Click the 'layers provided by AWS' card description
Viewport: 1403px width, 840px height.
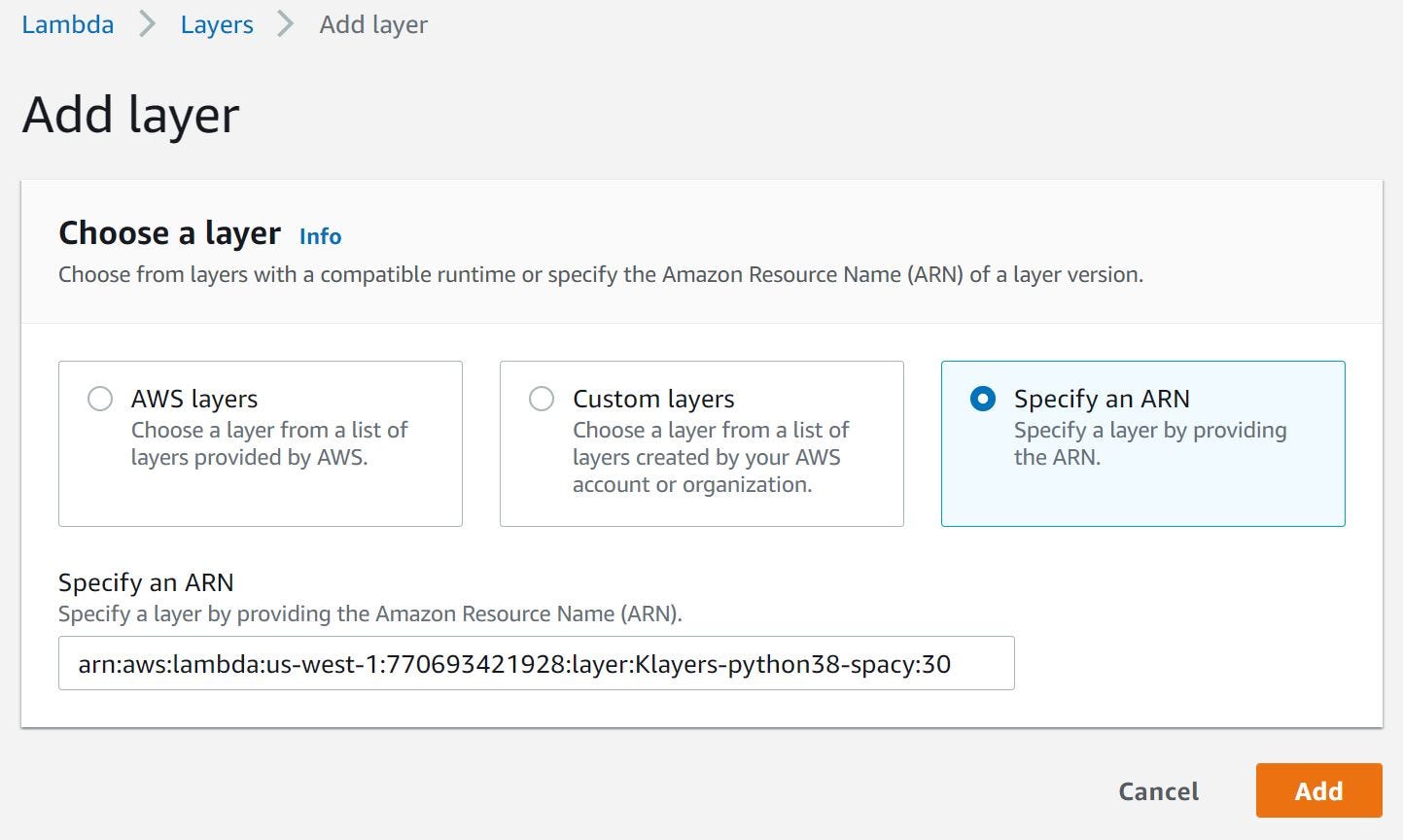click(x=269, y=443)
